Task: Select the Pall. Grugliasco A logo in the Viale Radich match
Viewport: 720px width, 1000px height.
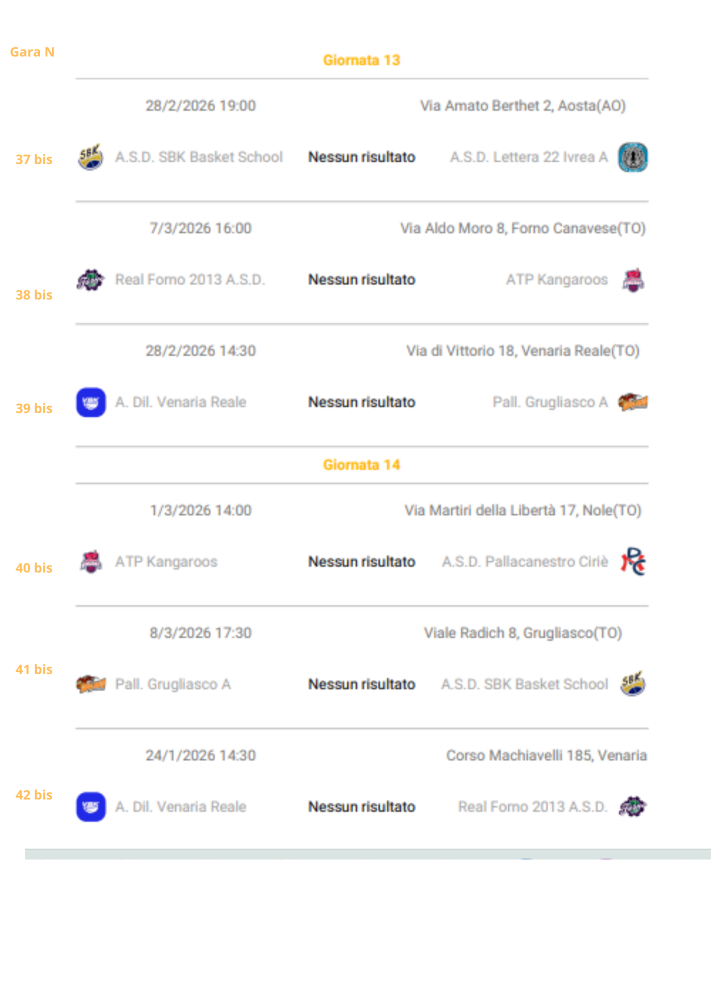Action: tap(90, 685)
